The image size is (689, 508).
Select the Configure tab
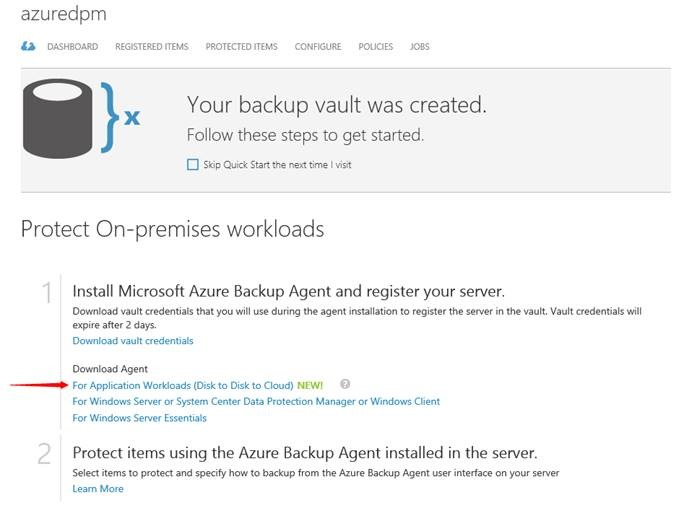point(317,47)
